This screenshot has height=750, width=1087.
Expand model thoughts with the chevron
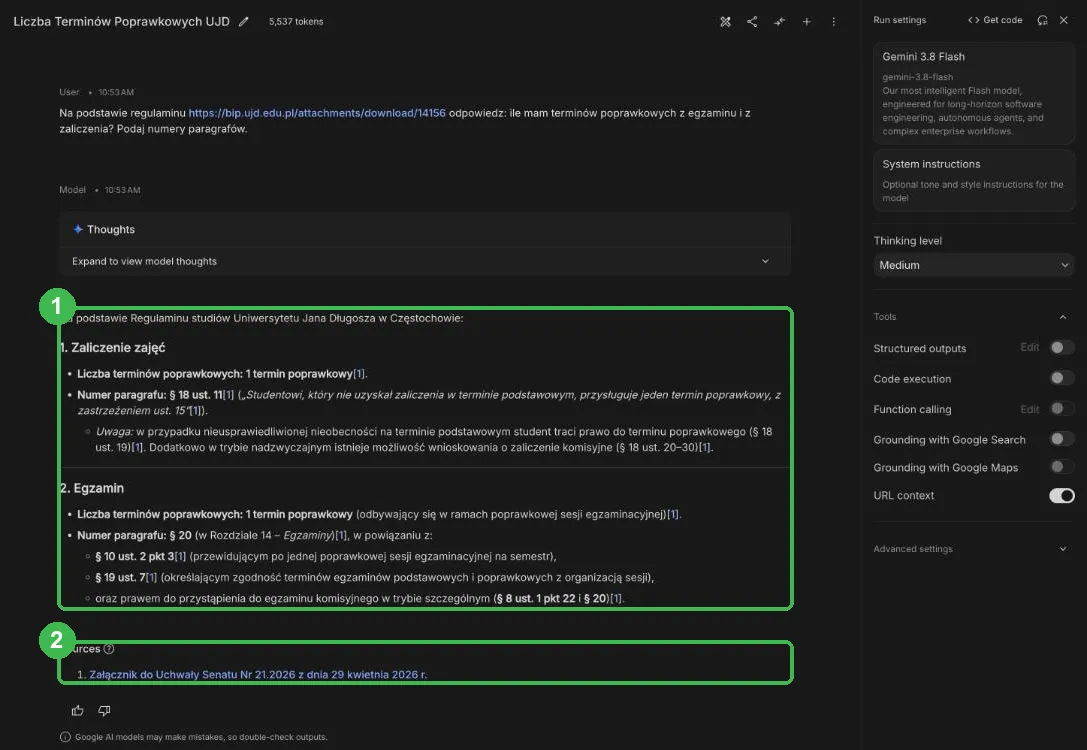(x=765, y=261)
